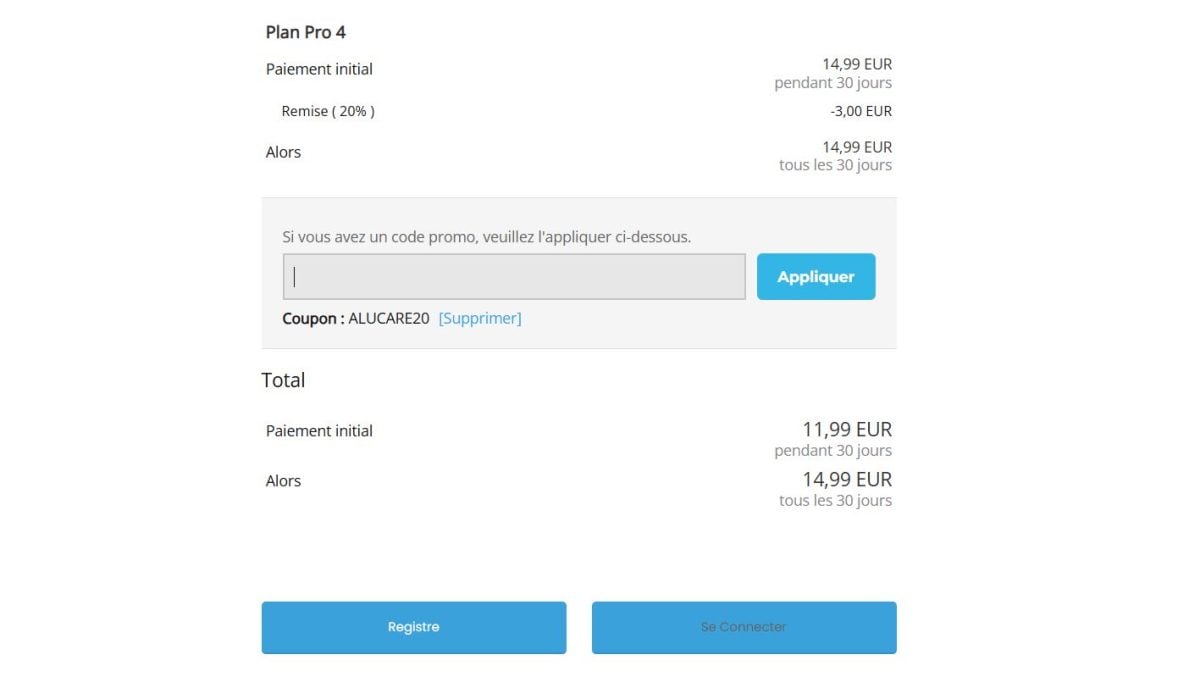Screen dimensions: 1200x688
Task: Click the promo code instruction sentence
Action: coord(488,237)
